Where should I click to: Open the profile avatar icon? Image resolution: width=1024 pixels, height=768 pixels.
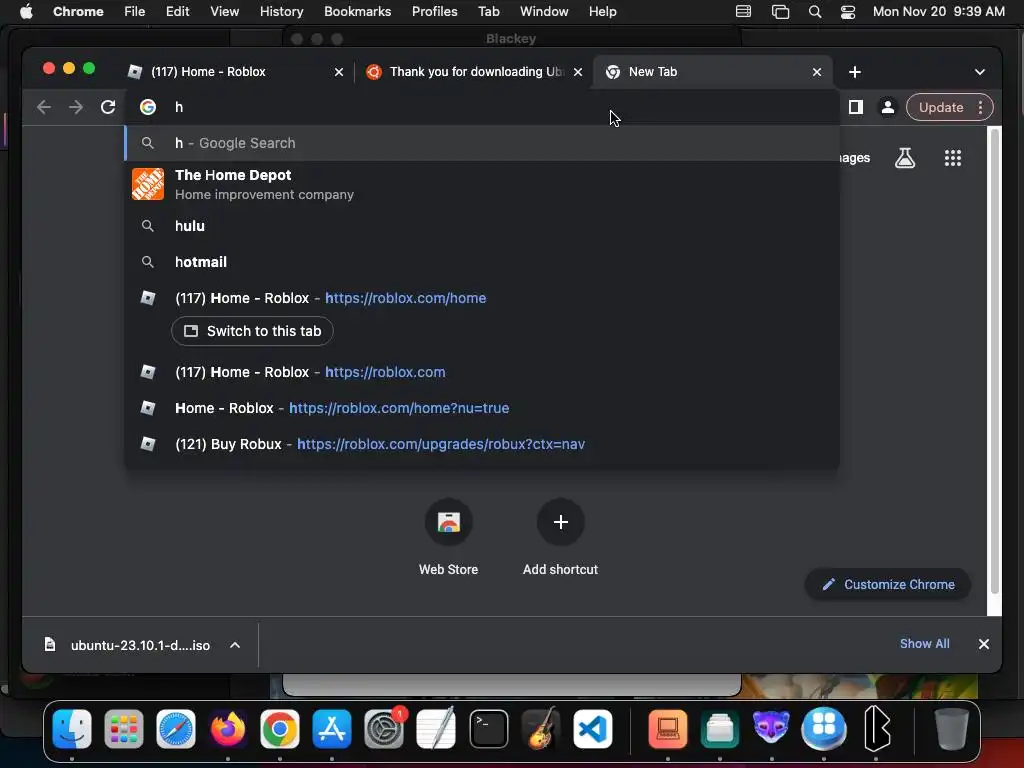point(888,107)
